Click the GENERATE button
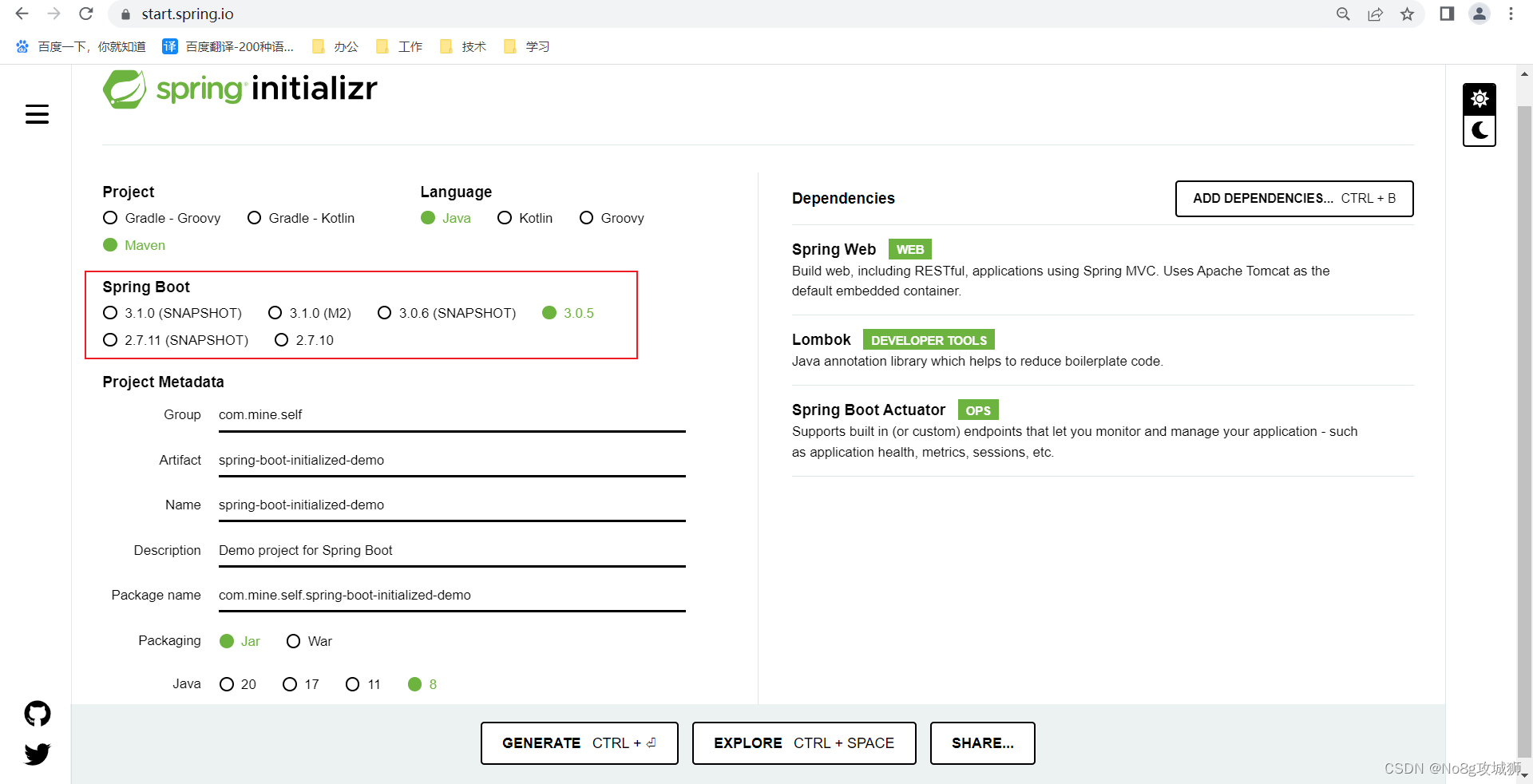 tap(580, 743)
